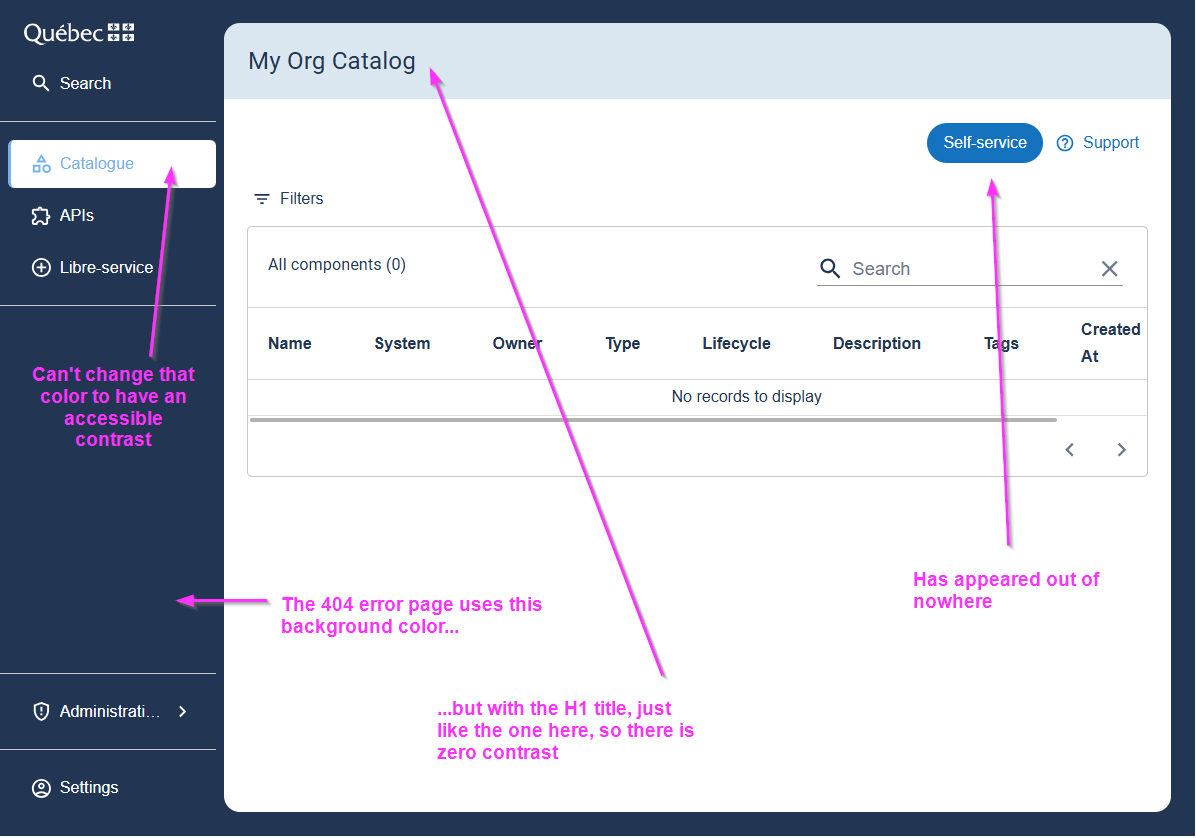
Task: Click the table search field
Action: pyautogui.click(x=965, y=269)
